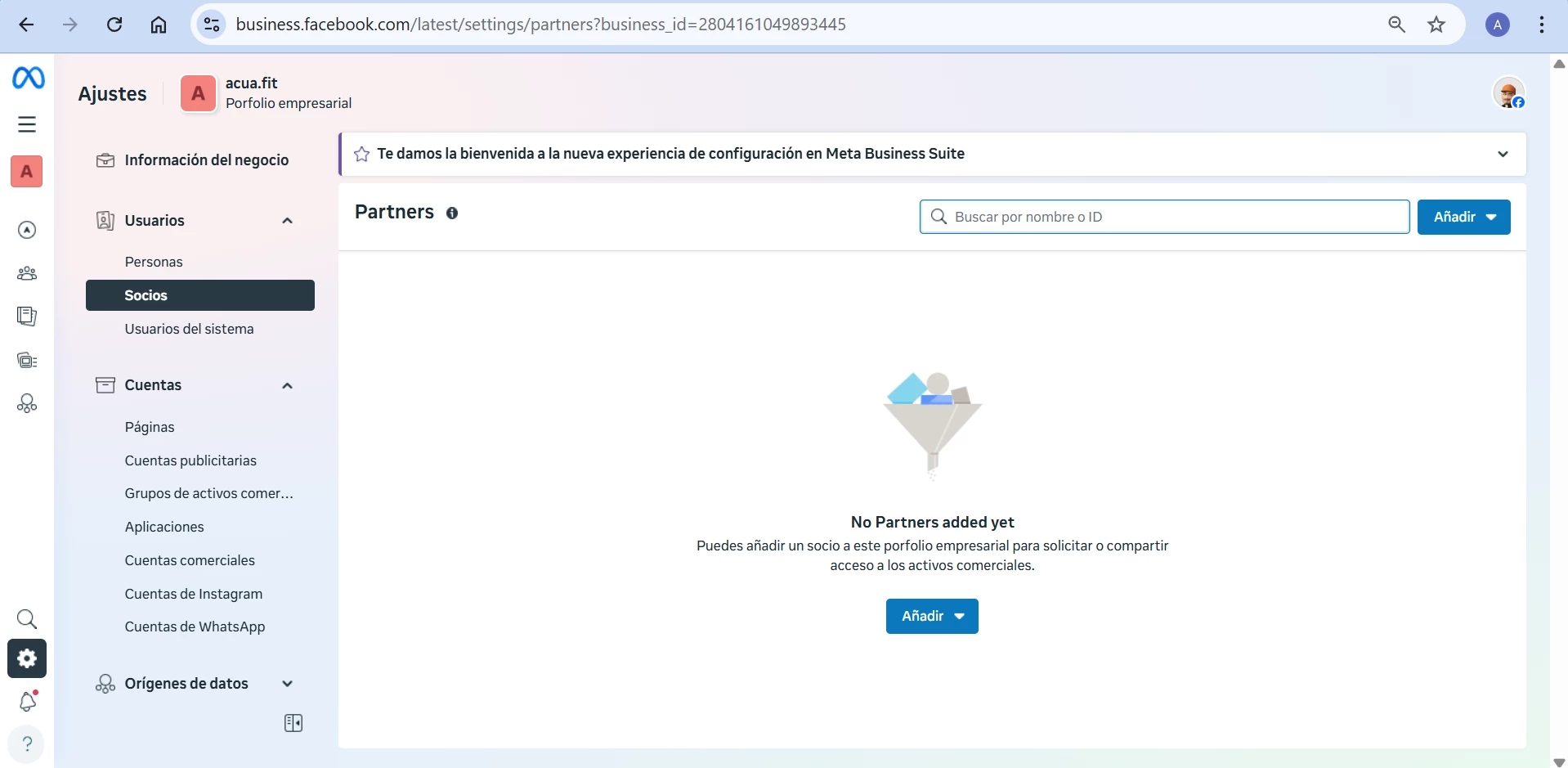The image size is (1568, 768).
Task: Click the info icon beside Partners
Action: pos(452,213)
